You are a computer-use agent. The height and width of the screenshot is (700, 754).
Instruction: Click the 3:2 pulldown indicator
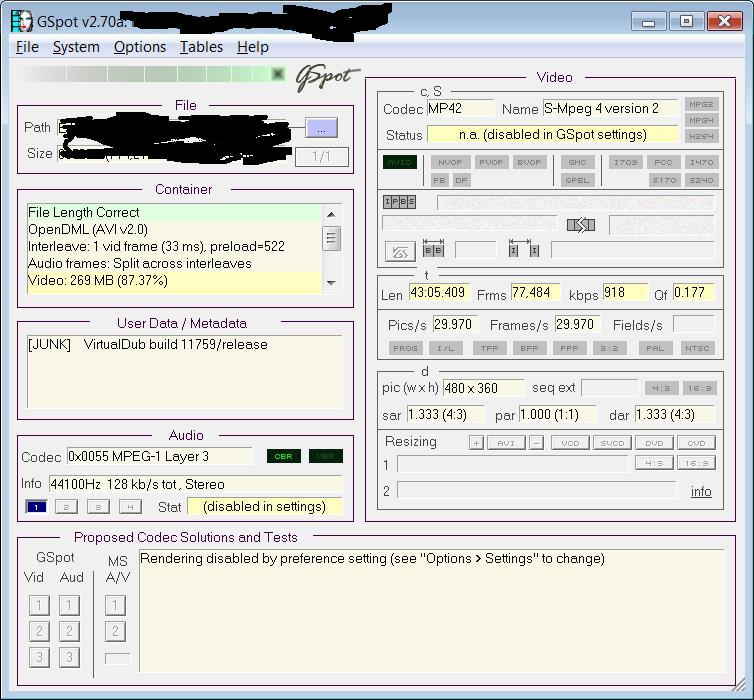610,348
